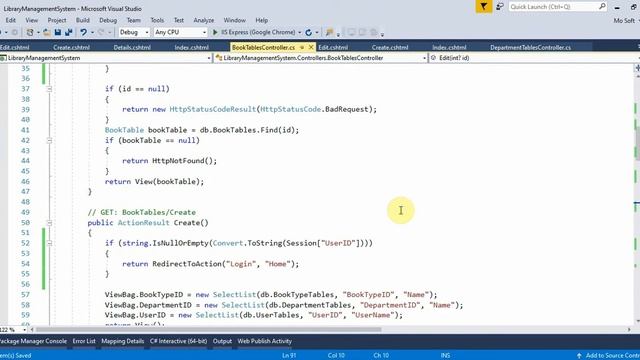Open the Mapping Details panel
This screenshot has width=640, height=360.
pyautogui.click(x=122, y=341)
